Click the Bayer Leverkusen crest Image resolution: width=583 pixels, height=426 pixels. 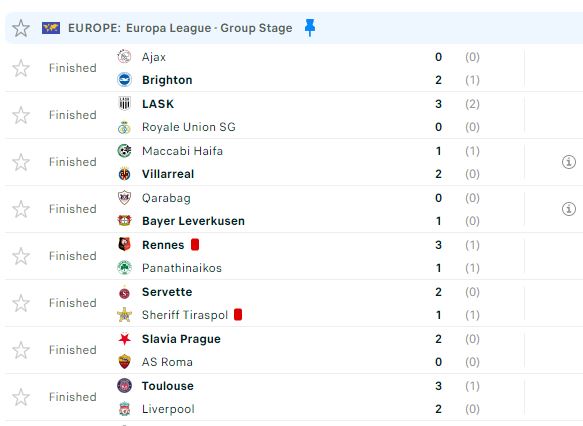coord(124,221)
